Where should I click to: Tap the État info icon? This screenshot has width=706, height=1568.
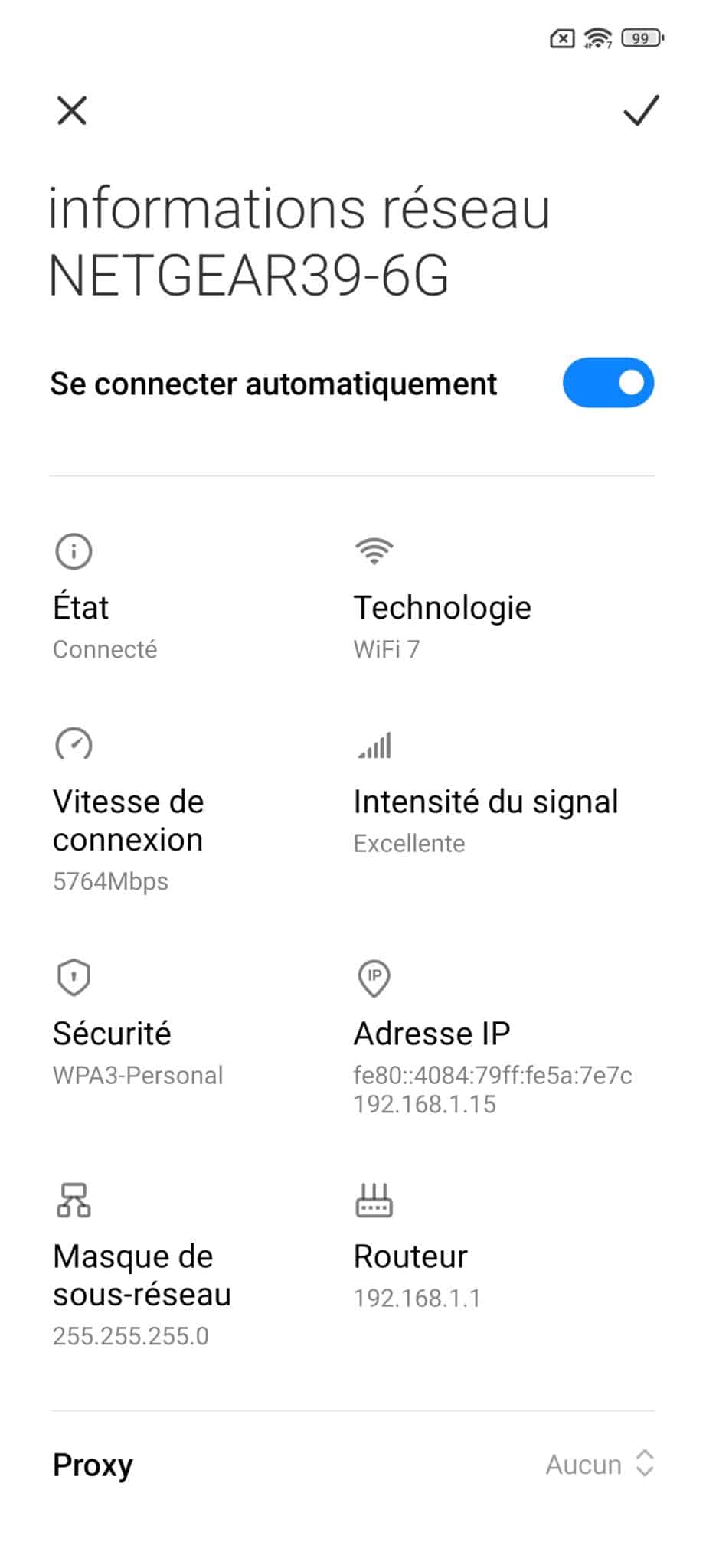pyautogui.click(x=74, y=551)
